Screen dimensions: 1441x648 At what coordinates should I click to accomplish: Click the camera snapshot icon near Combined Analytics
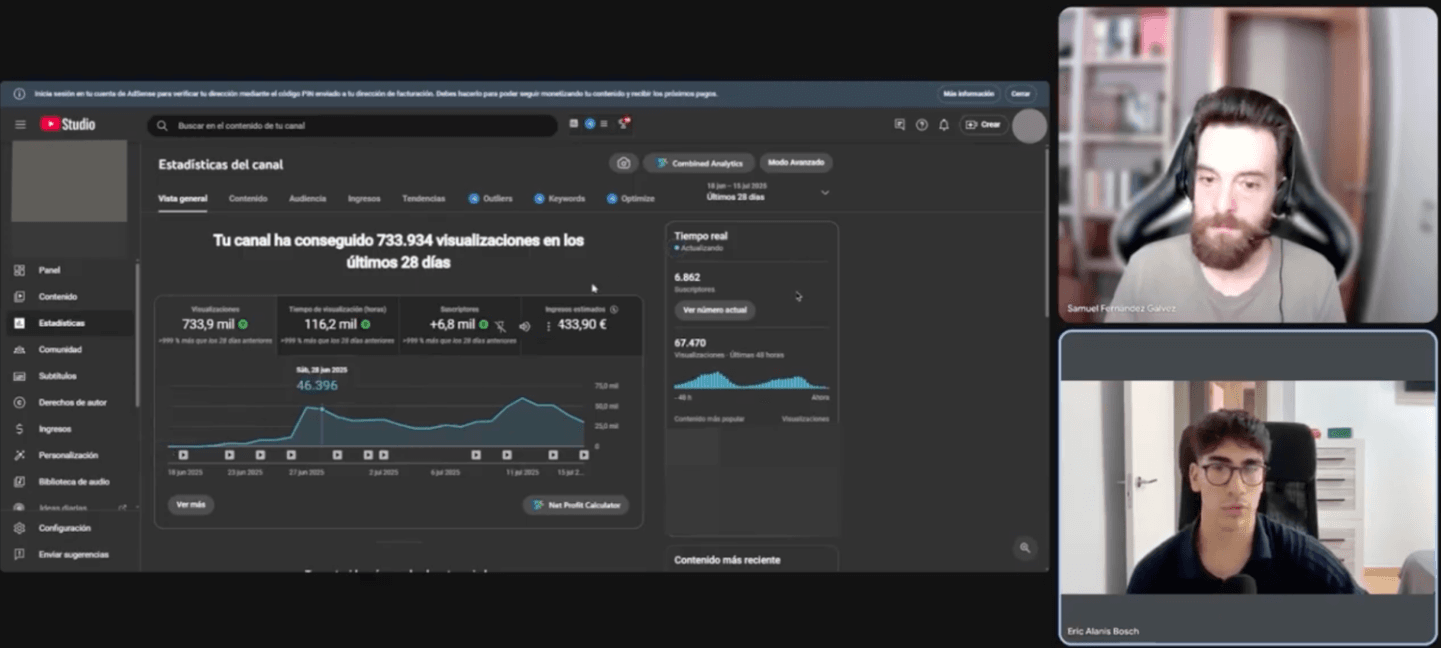pos(623,163)
